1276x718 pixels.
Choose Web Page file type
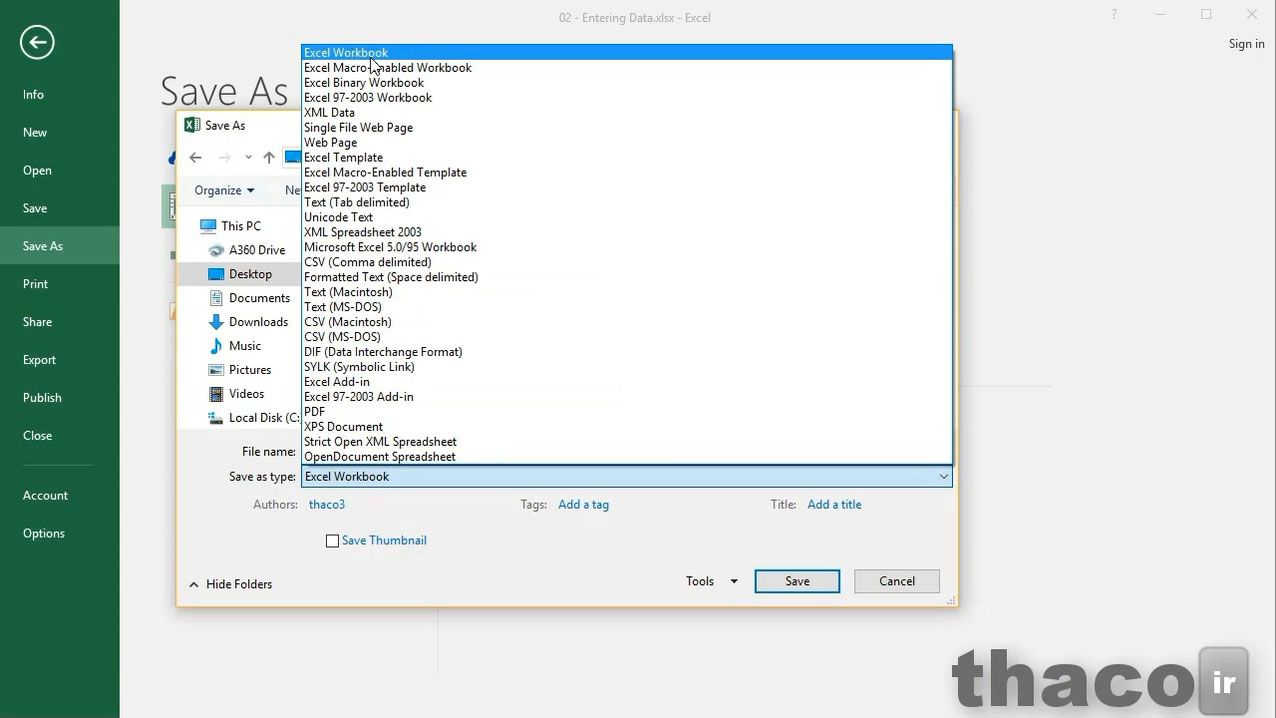pyautogui.click(x=627, y=143)
